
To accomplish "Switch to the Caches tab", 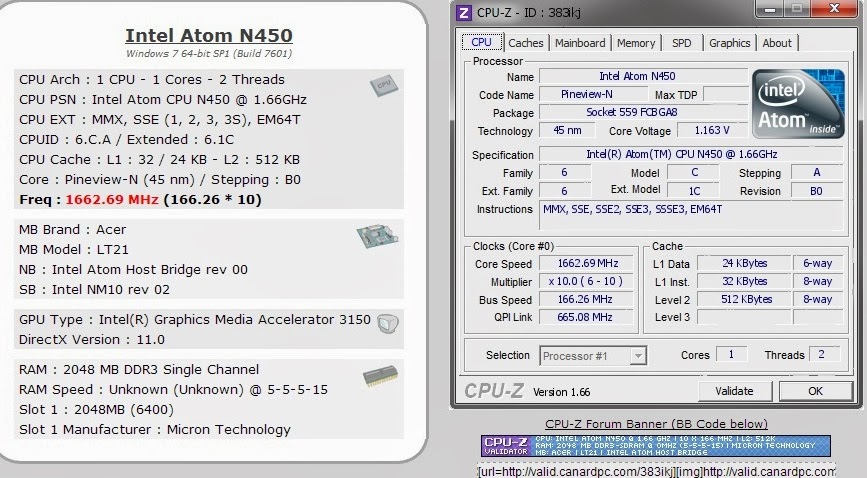I will (x=525, y=43).
